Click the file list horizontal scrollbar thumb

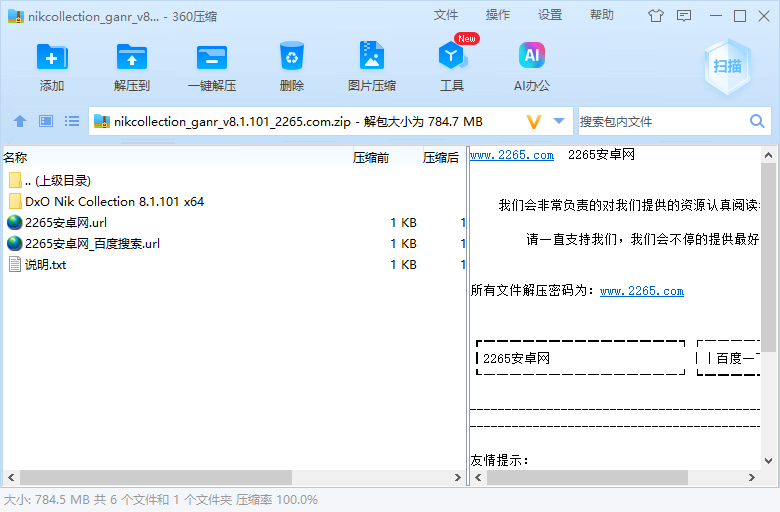(155, 478)
